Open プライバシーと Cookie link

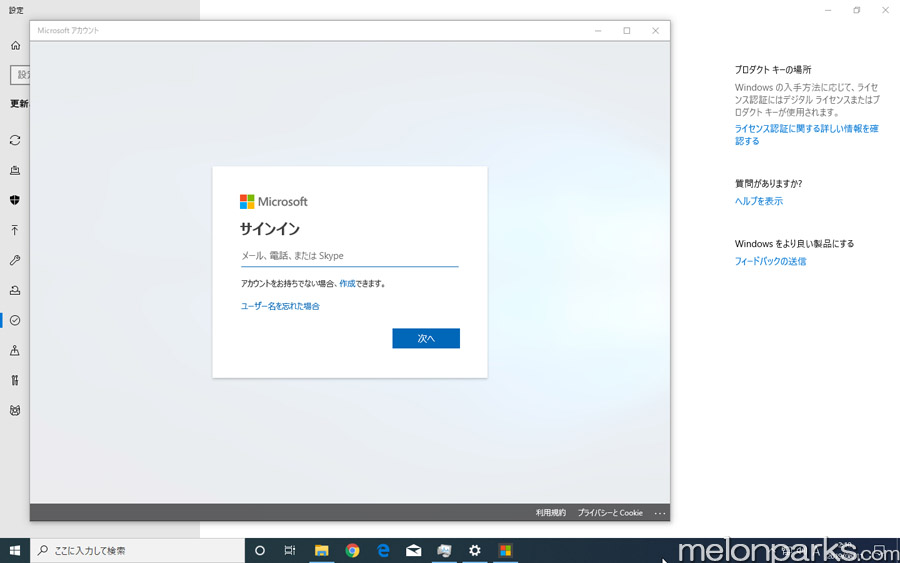coord(610,512)
